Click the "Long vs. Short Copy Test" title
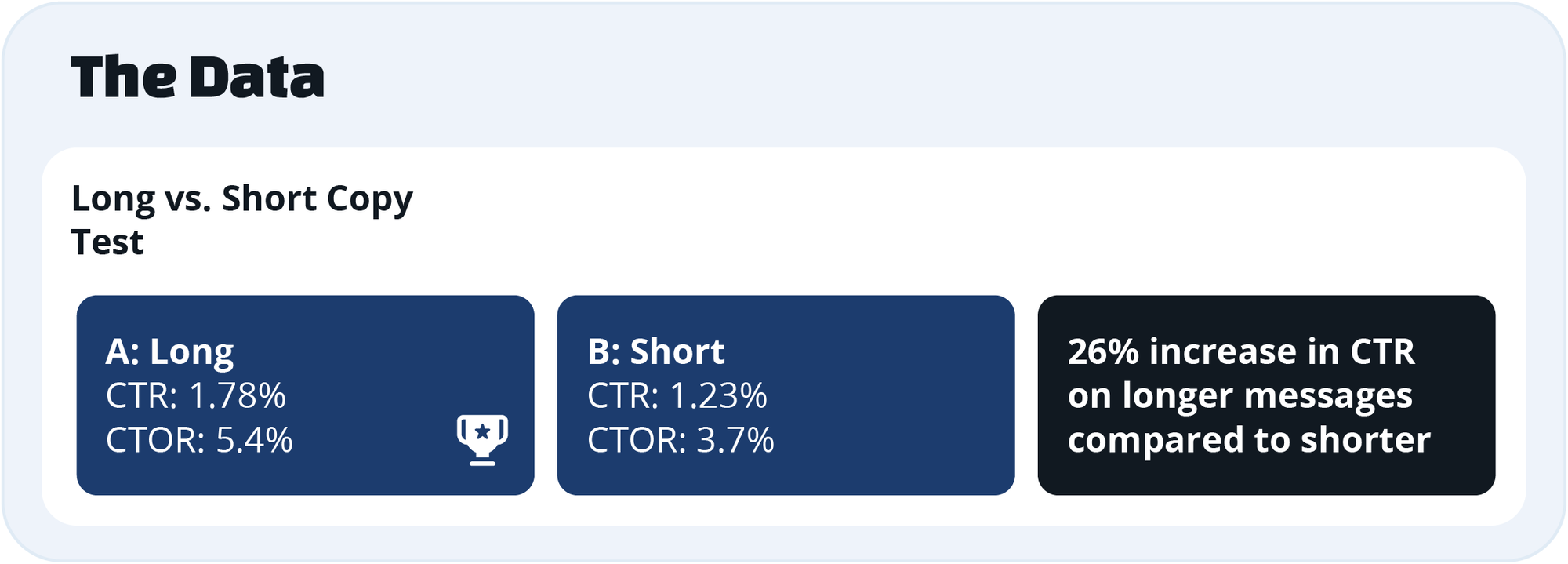The image size is (1568, 564). point(241,220)
